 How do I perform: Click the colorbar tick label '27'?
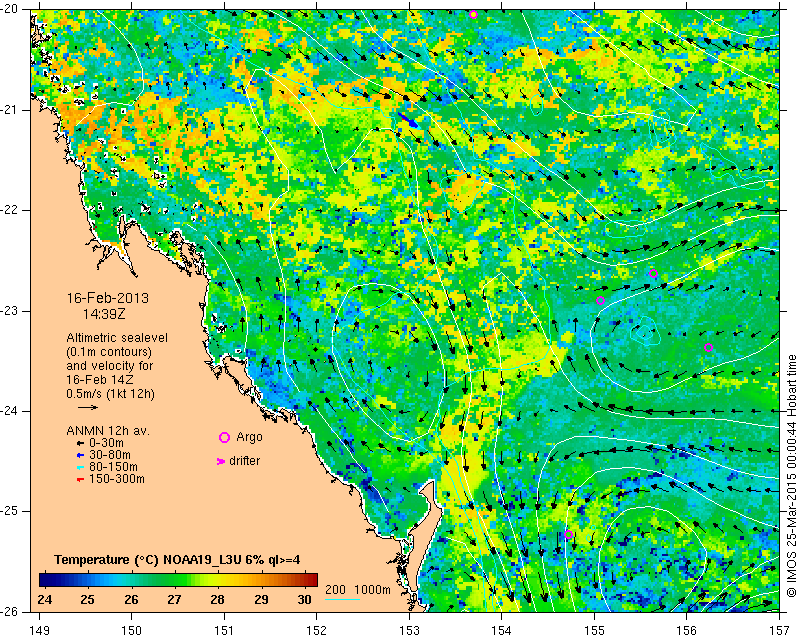pyautogui.click(x=174, y=599)
